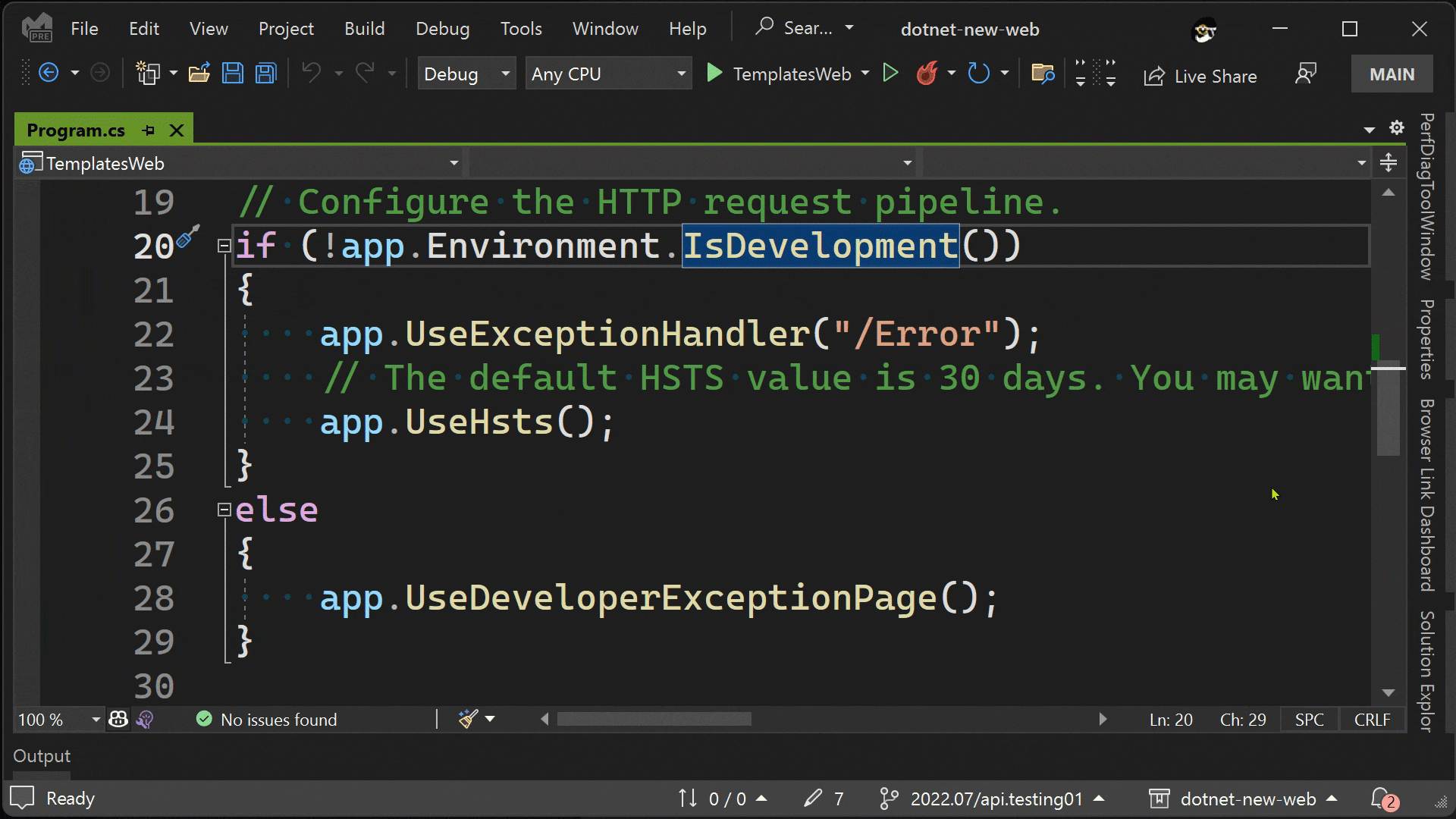Select the Start Debugging green play icon
The height and width of the screenshot is (819, 1456).
(x=714, y=73)
